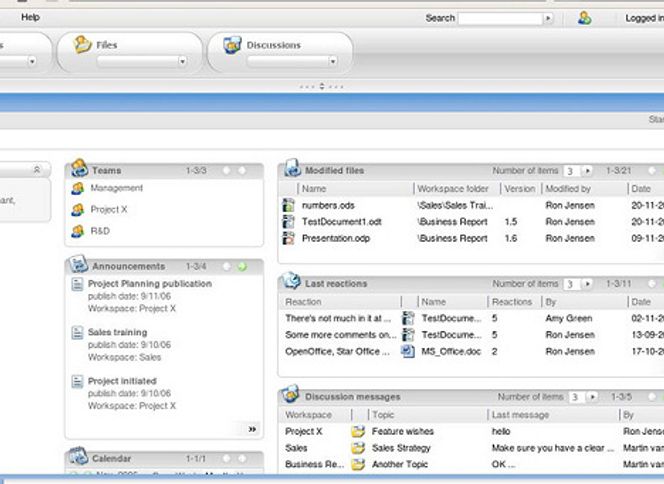Open the leftmost partially visible dropdown arrow
664x484 pixels.
point(32,62)
